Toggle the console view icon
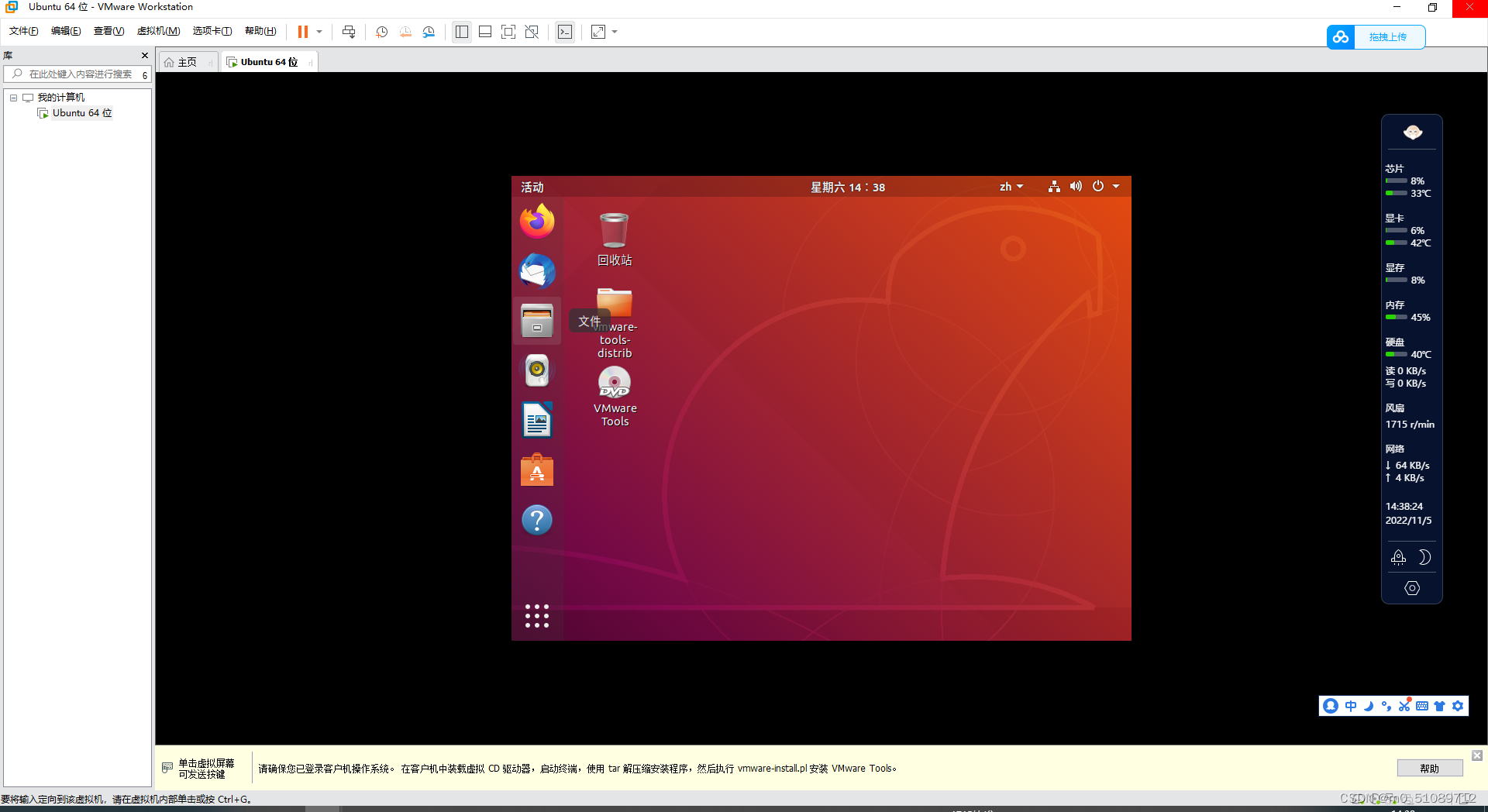The width and height of the screenshot is (1488, 812). click(x=565, y=32)
